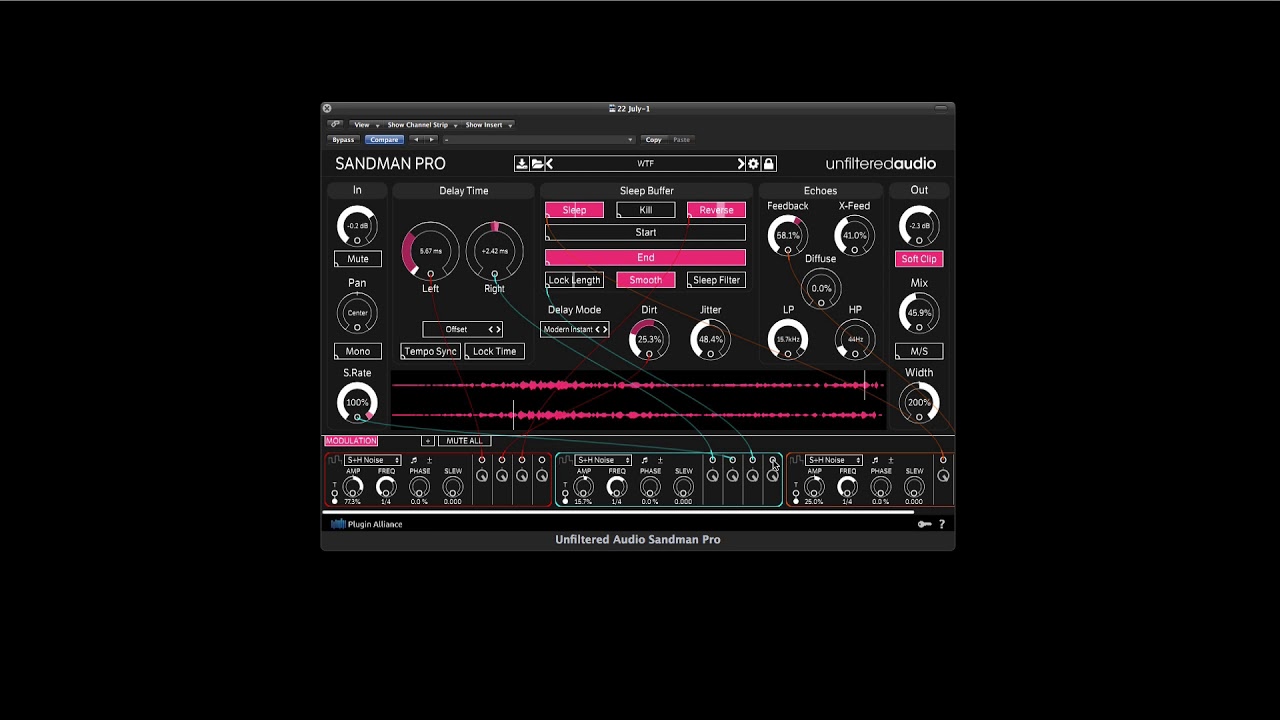Click Paste in host toolbar
Viewport: 1280px width, 720px height.
click(681, 140)
